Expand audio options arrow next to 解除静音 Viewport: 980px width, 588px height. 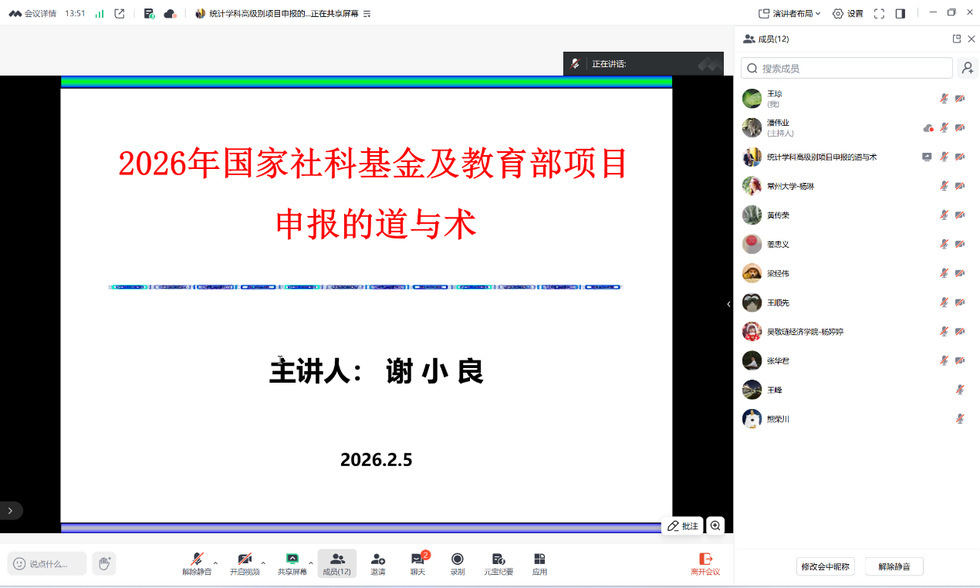pyautogui.click(x=216, y=561)
